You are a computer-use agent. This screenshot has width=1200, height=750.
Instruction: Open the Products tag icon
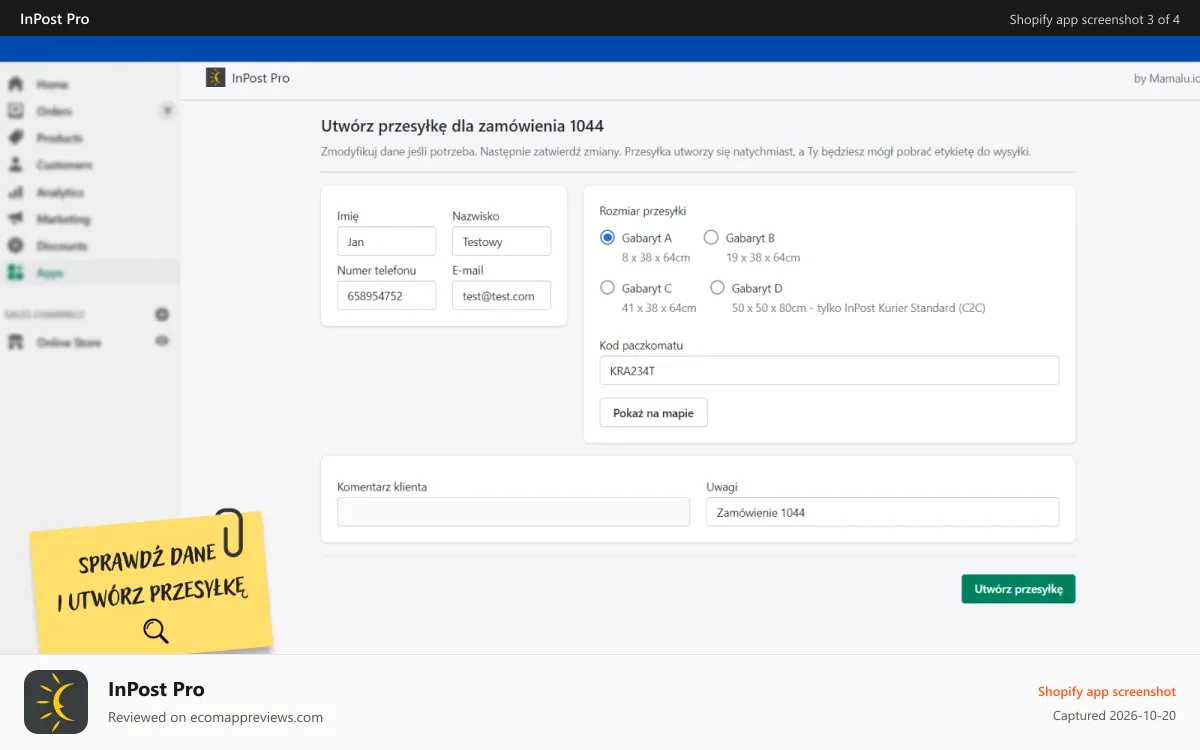[15, 138]
